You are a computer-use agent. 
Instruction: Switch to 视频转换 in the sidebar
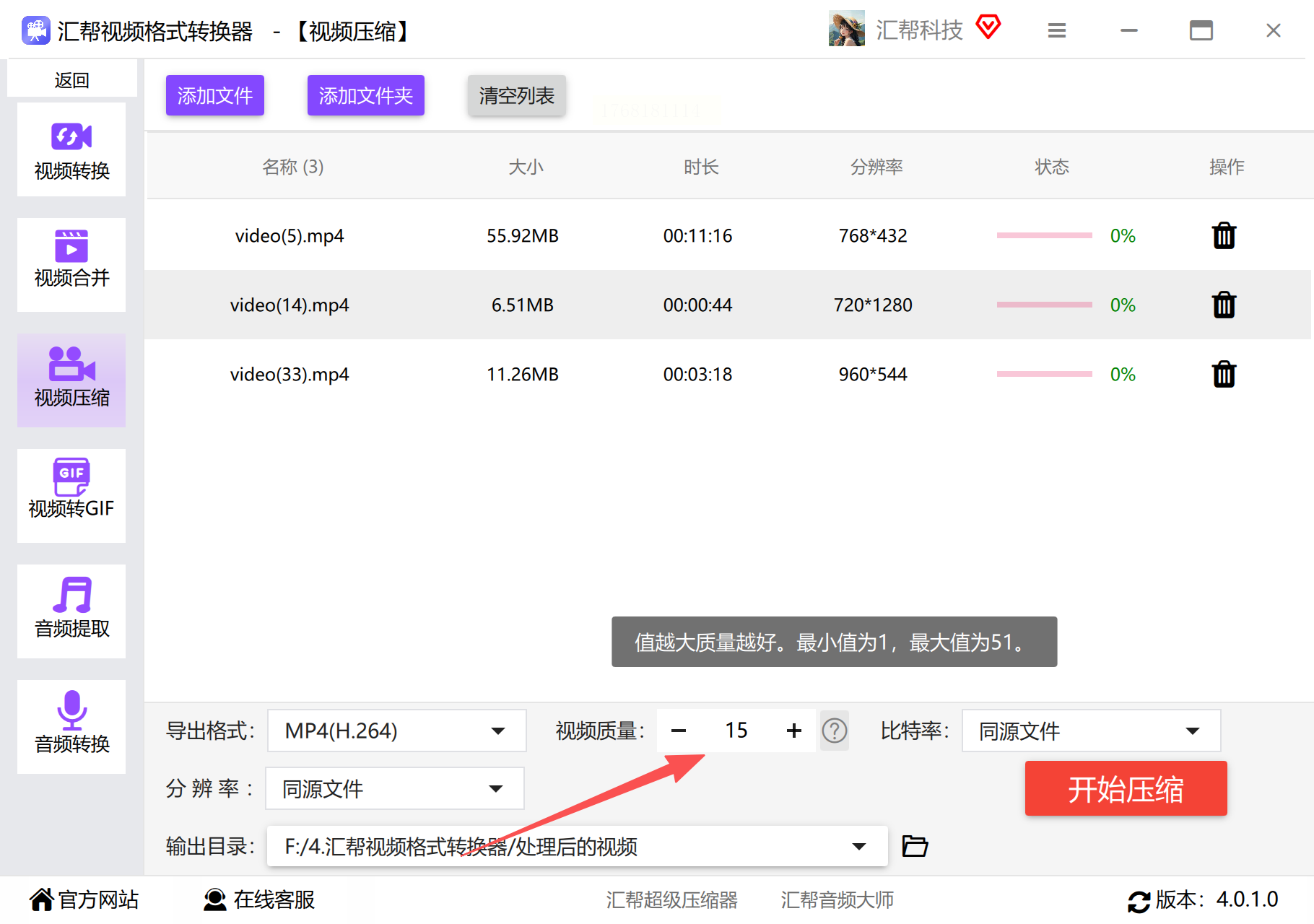(71, 150)
